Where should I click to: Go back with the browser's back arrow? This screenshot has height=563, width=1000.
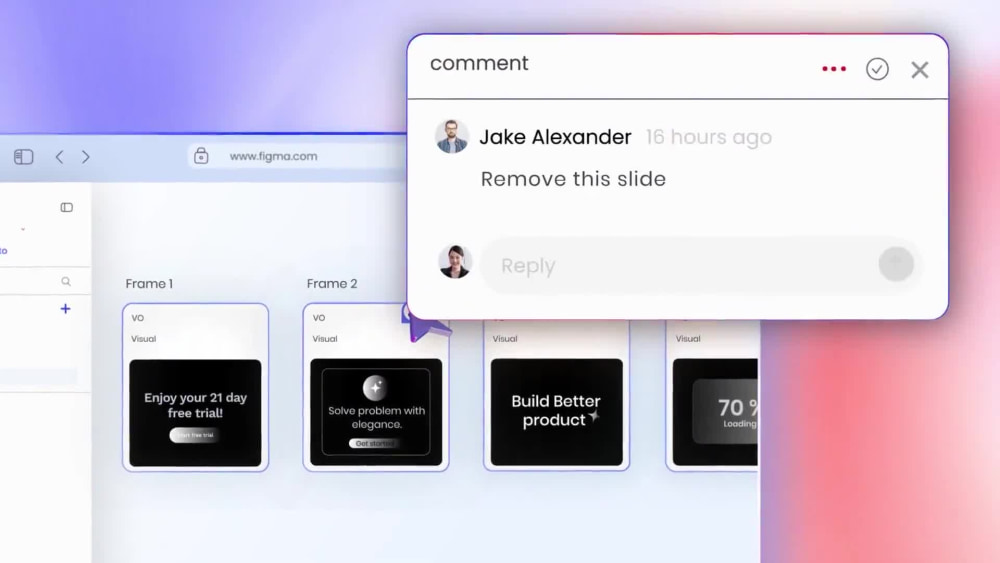pyautogui.click(x=59, y=156)
